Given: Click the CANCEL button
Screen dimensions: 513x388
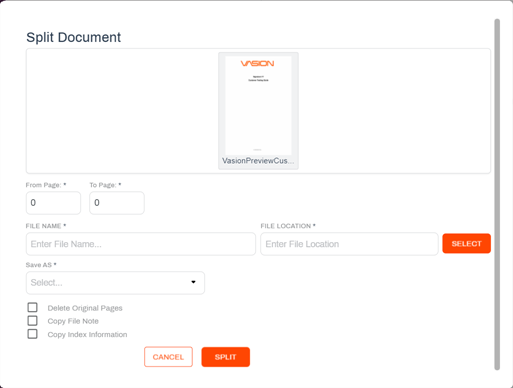Looking at the screenshot, I should click(x=168, y=357).
